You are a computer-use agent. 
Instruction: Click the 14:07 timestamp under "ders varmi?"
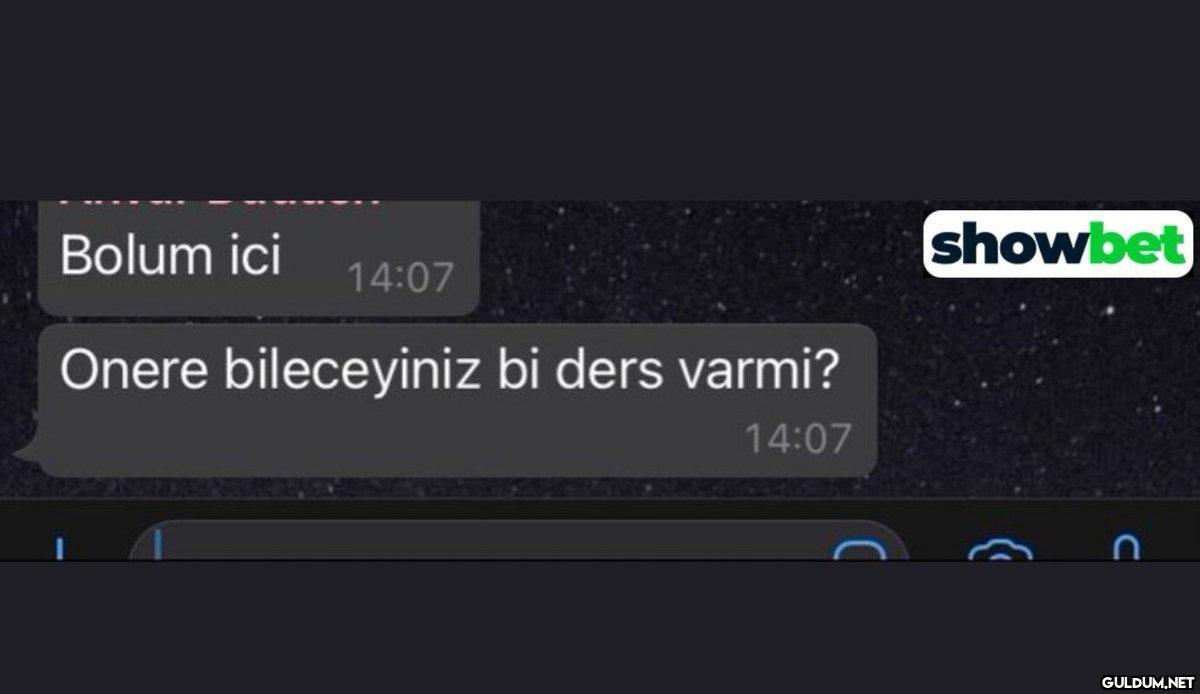click(798, 438)
